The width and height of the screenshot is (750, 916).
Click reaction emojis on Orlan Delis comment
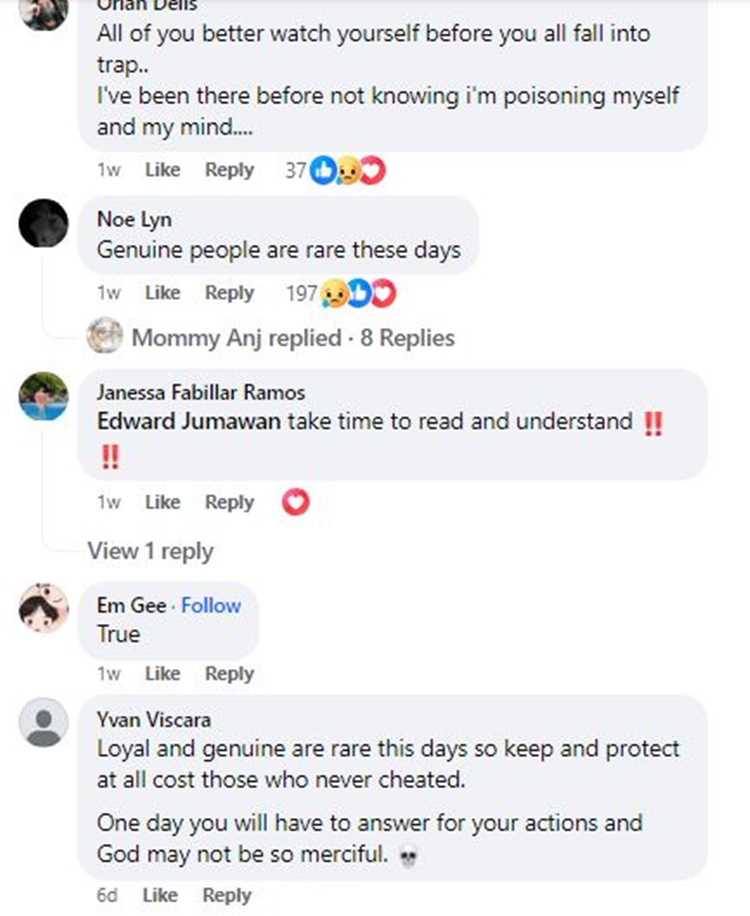click(x=347, y=171)
